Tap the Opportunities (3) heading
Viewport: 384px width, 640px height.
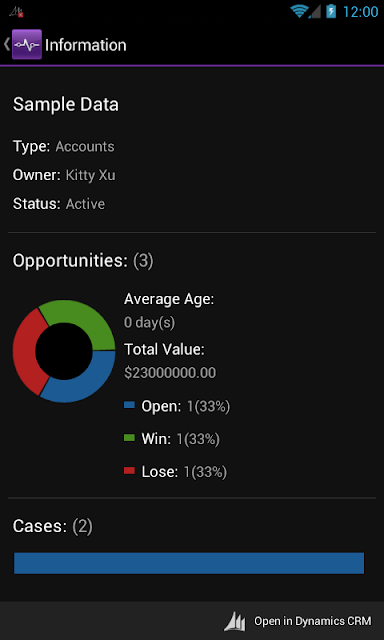click(83, 261)
